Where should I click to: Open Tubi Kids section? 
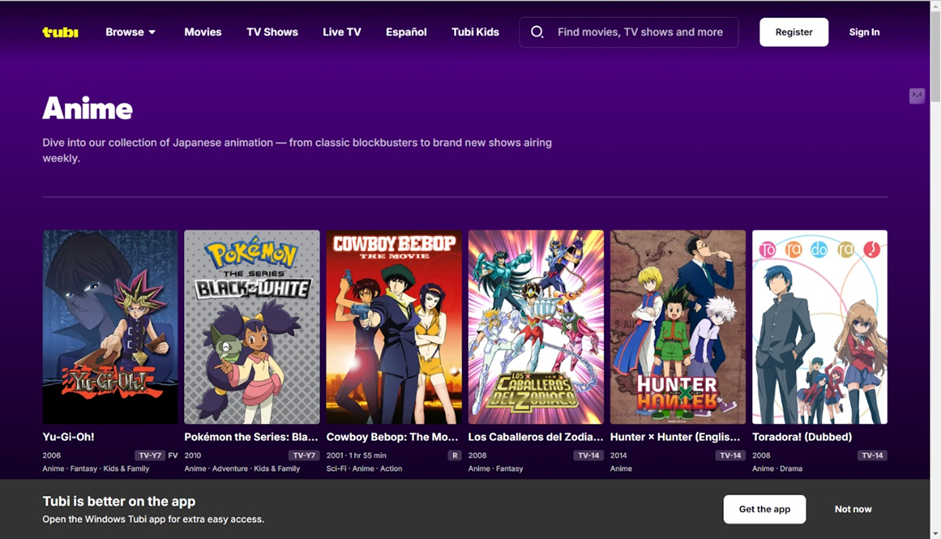(x=475, y=32)
